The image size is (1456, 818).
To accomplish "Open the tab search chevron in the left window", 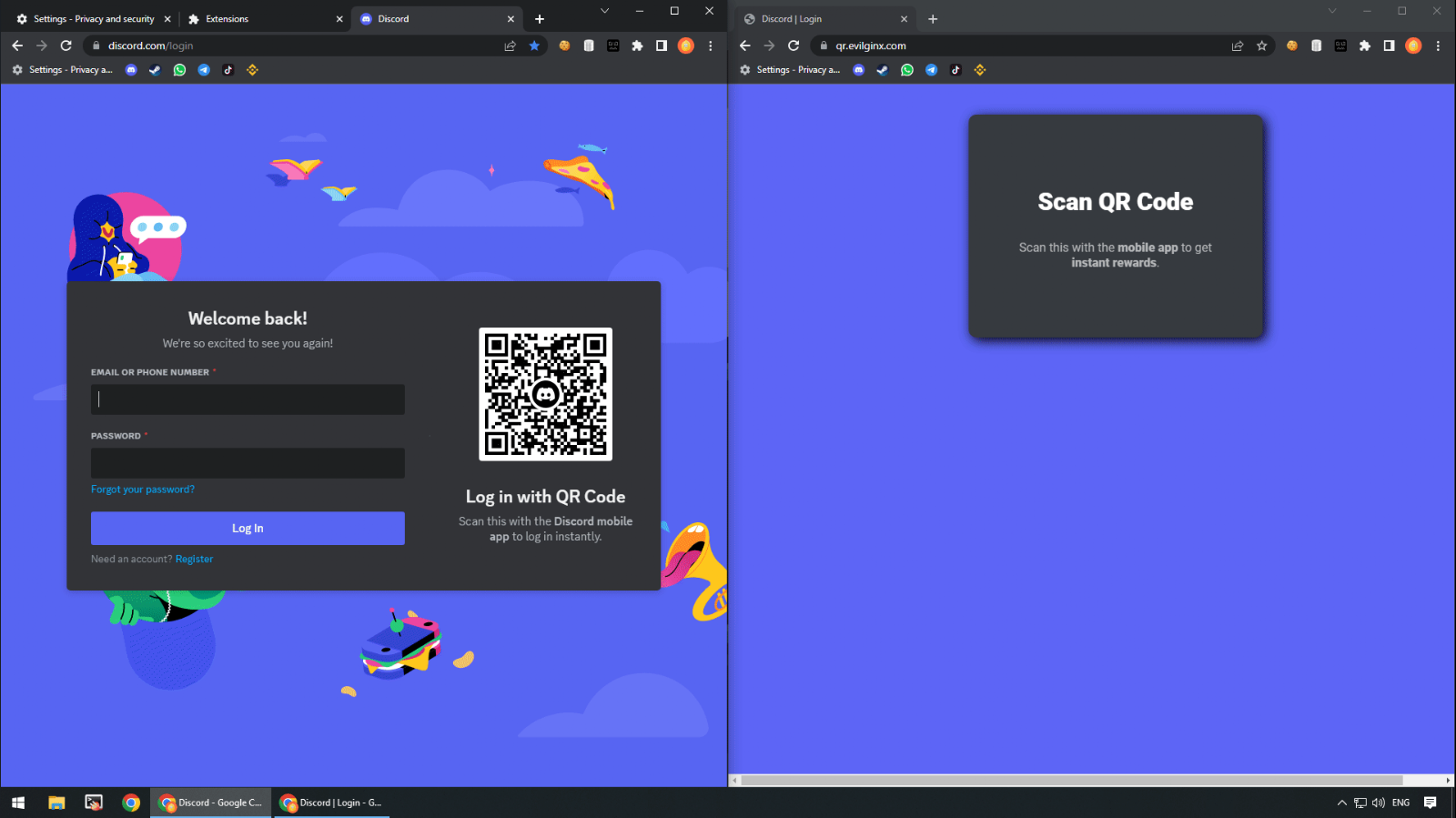I will pos(604,11).
